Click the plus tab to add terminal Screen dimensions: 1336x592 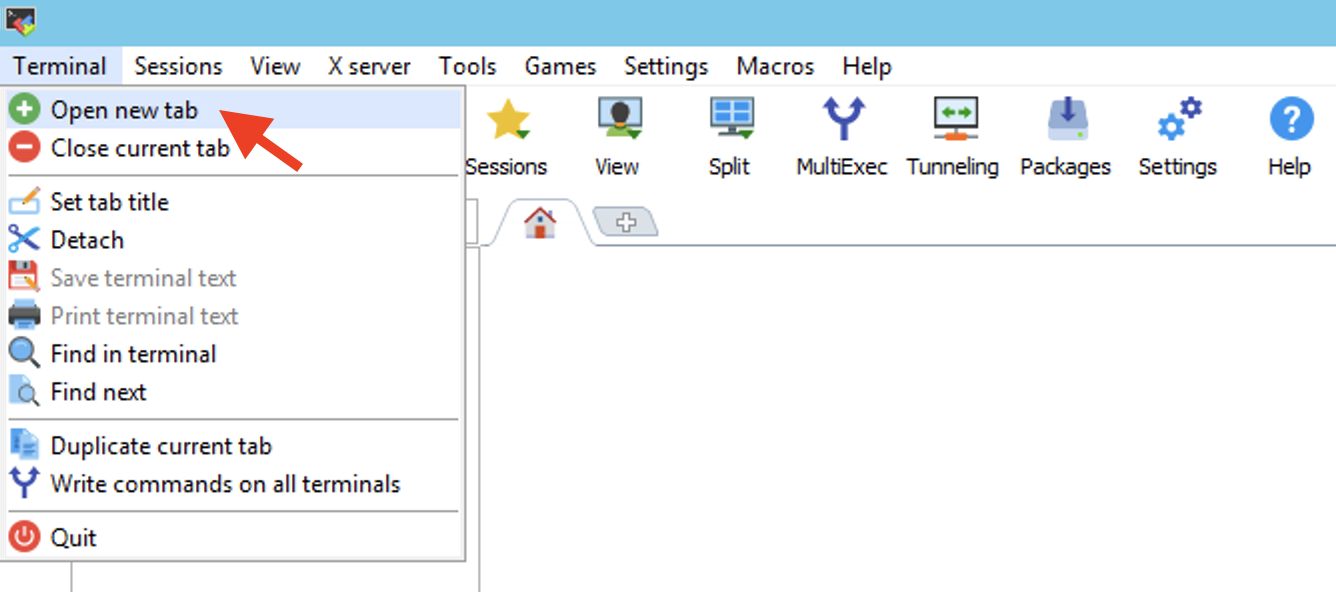(626, 223)
